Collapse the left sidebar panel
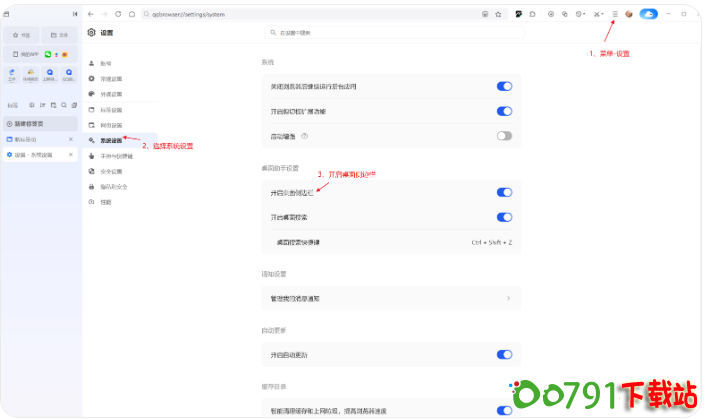This screenshot has width=707, height=419. [76, 14]
